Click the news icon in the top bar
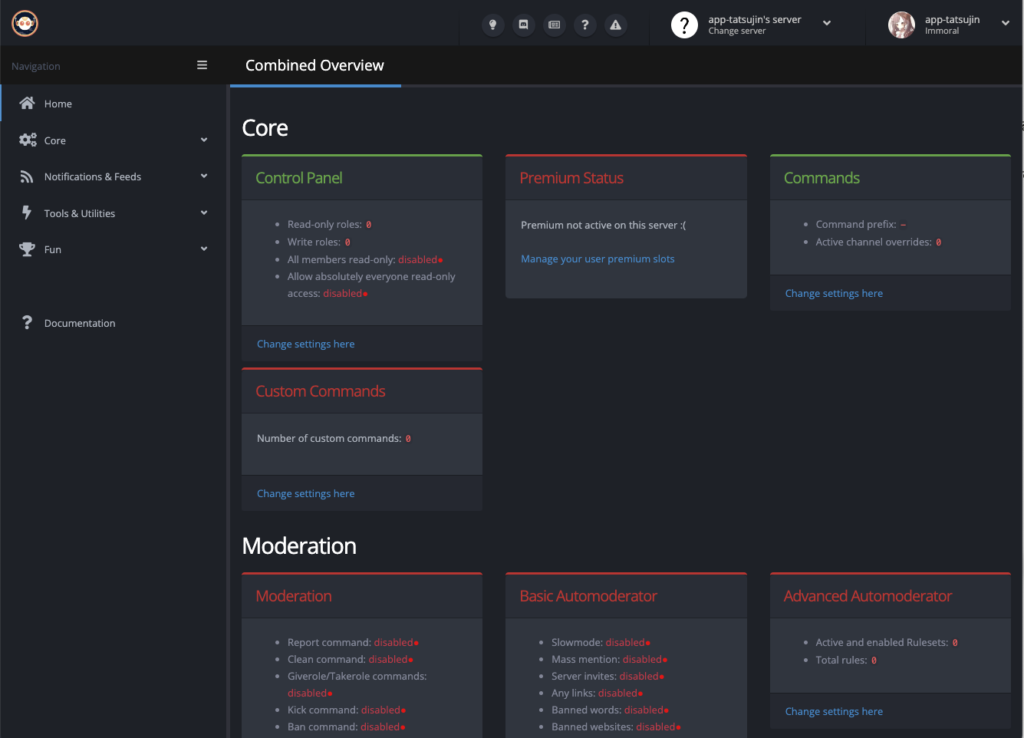The height and width of the screenshot is (738, 1024). pos(554,25)
